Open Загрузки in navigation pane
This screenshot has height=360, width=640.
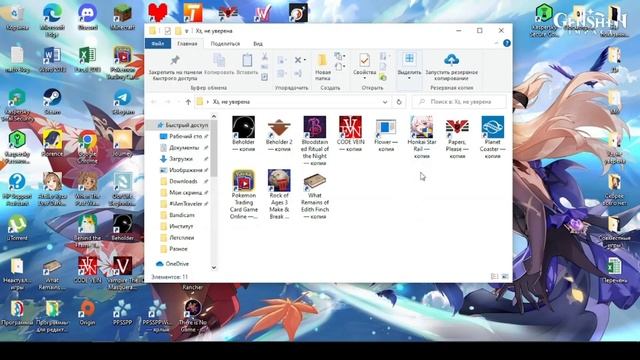(x=181, y=159)
